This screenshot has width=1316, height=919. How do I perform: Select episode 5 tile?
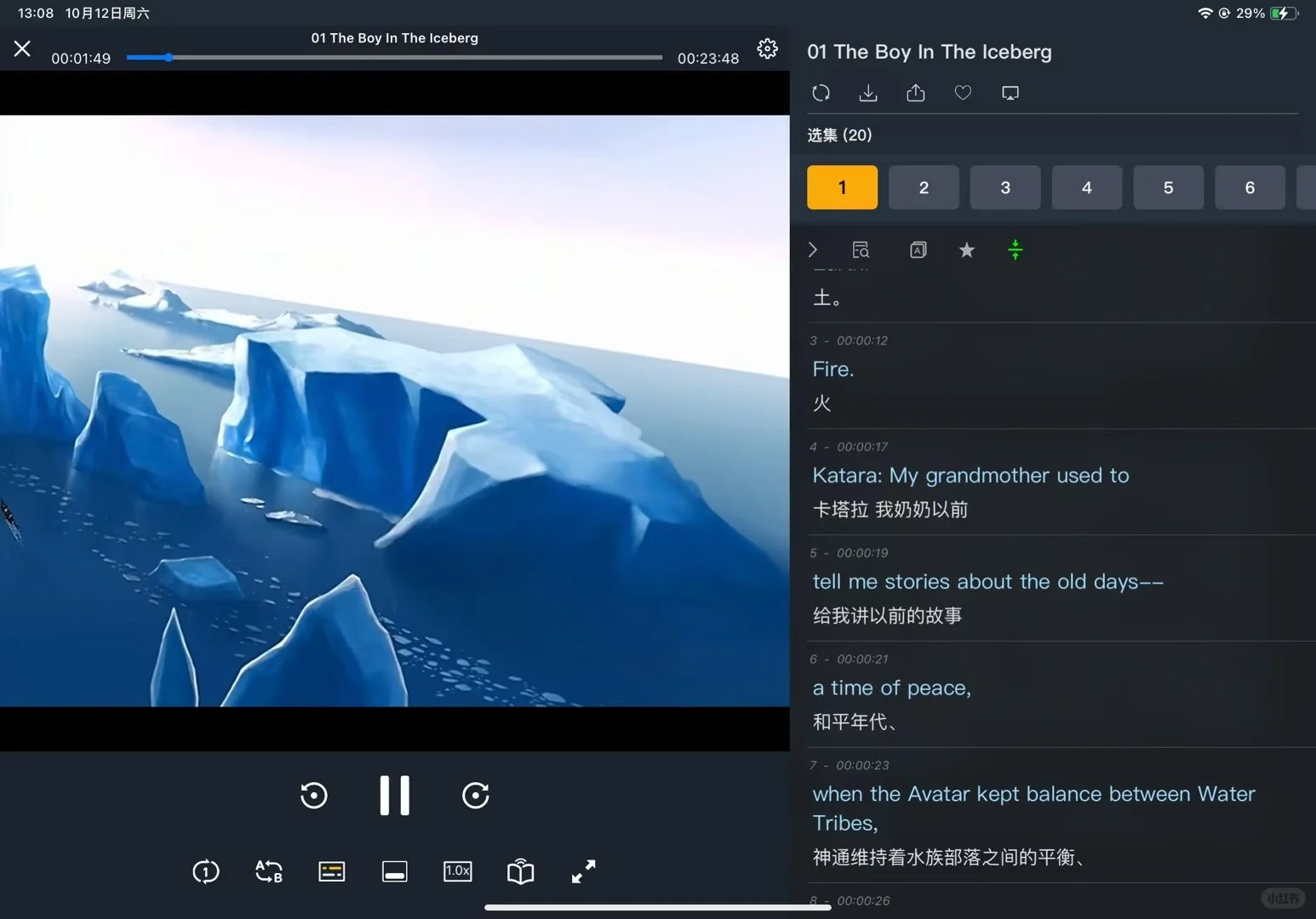click(x=1169, y=187)
